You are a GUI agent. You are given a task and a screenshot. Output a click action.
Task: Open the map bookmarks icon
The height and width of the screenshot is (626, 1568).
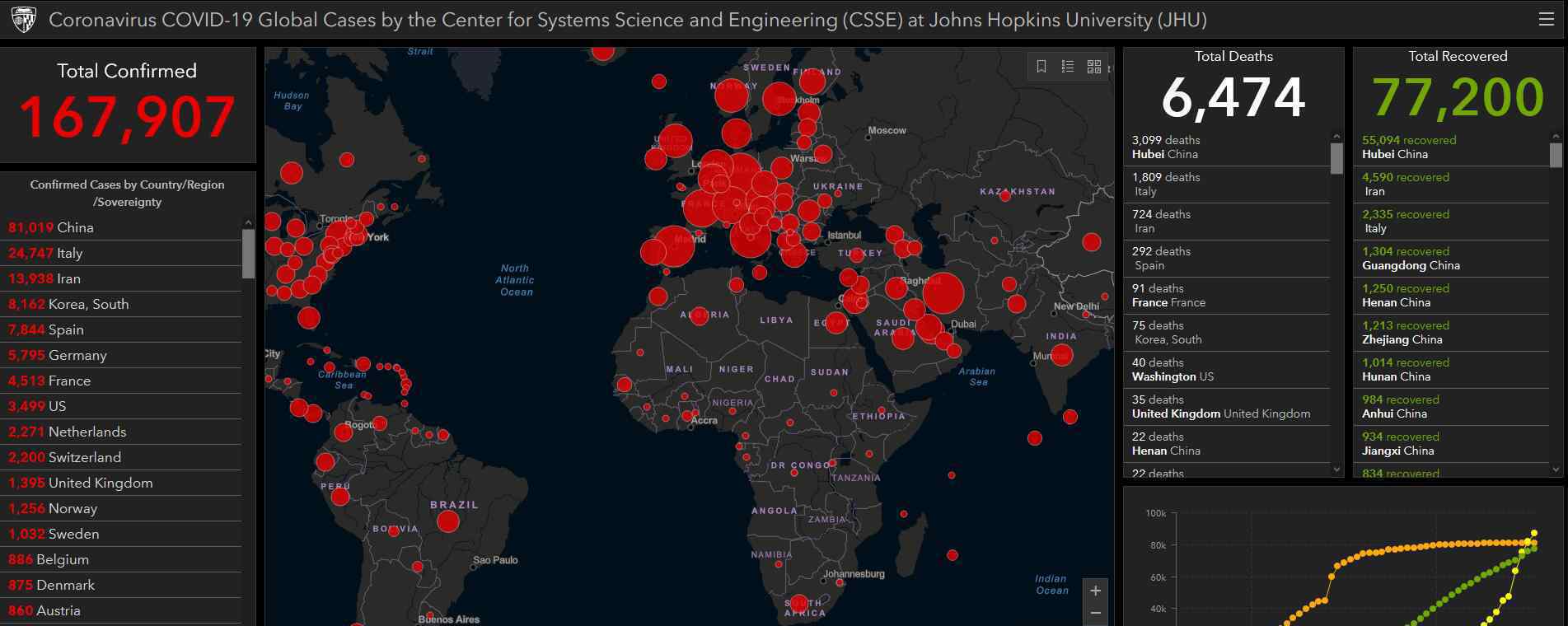coord(1041,67)
